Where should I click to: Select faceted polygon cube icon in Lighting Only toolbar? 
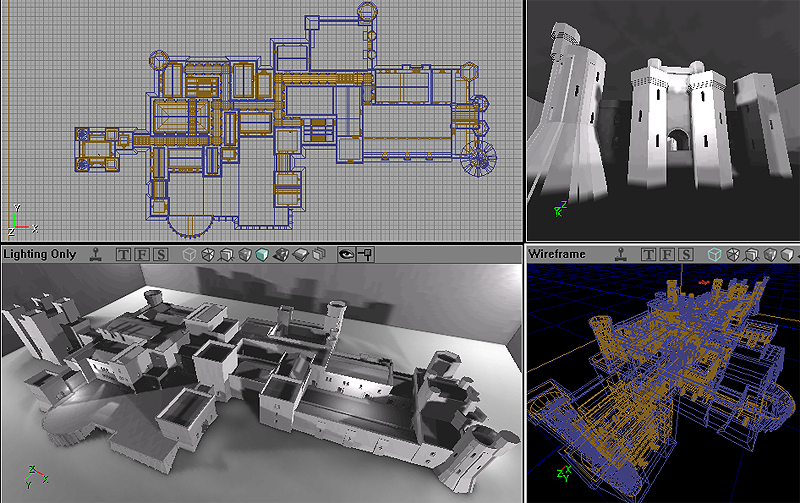click(208, 254)
